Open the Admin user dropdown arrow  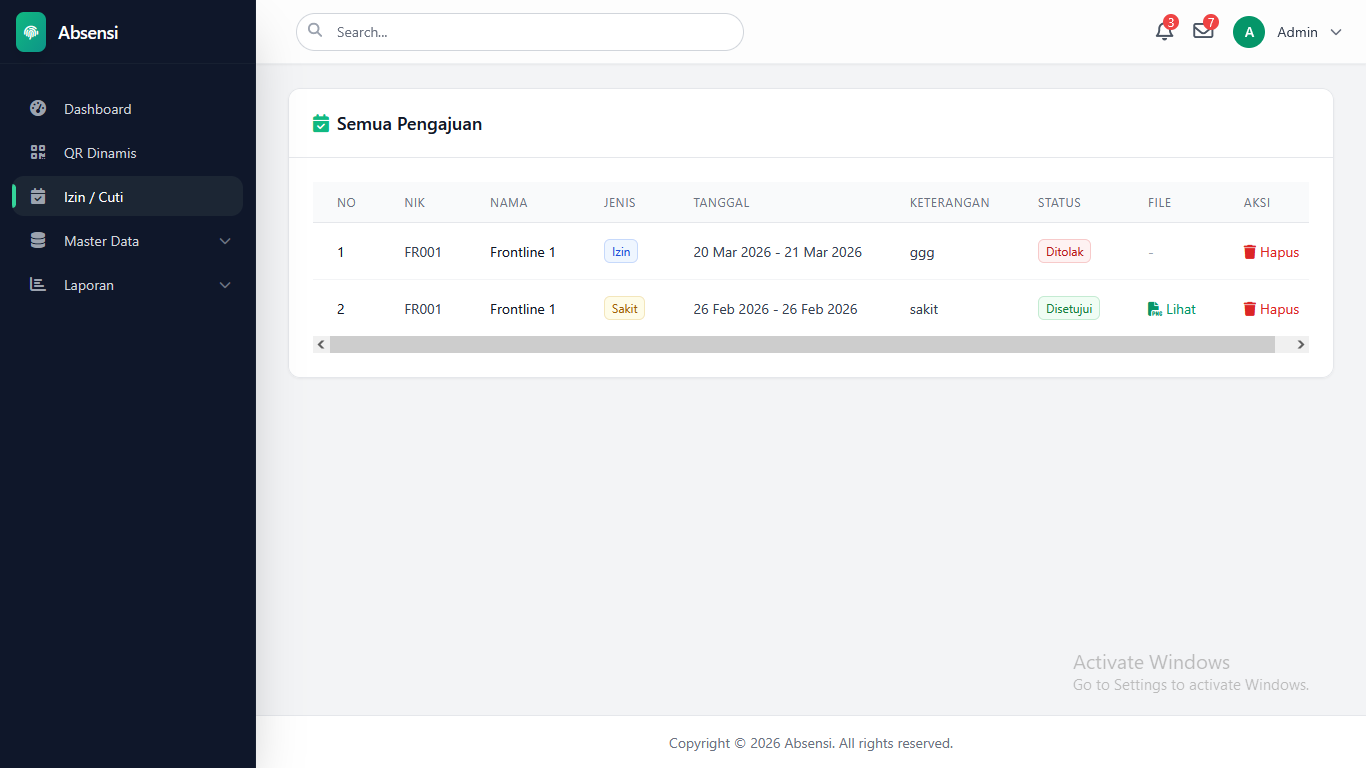pos(1336,32)
